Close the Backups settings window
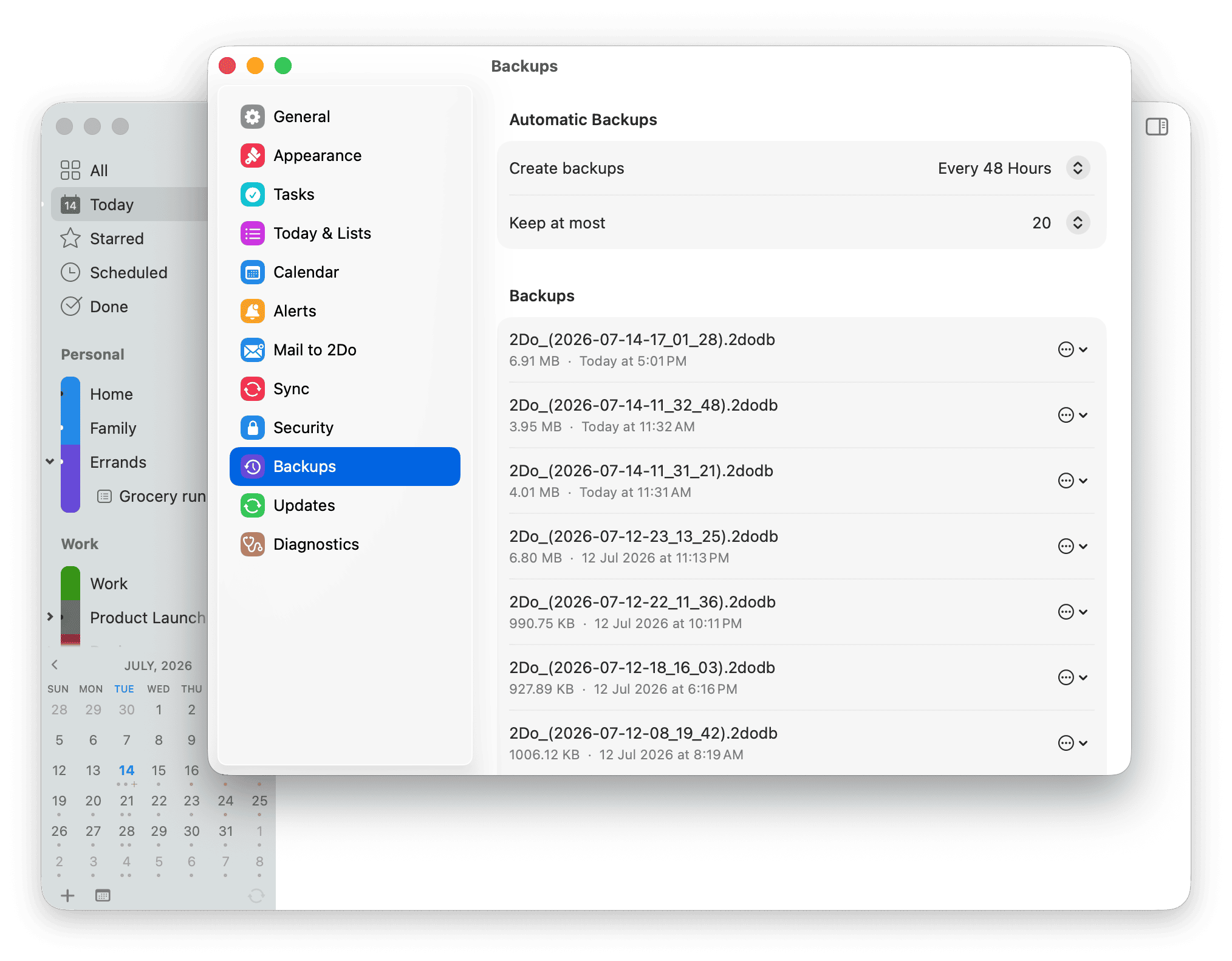This screenshot has height=961, width=1232. [x=227, y=66]
